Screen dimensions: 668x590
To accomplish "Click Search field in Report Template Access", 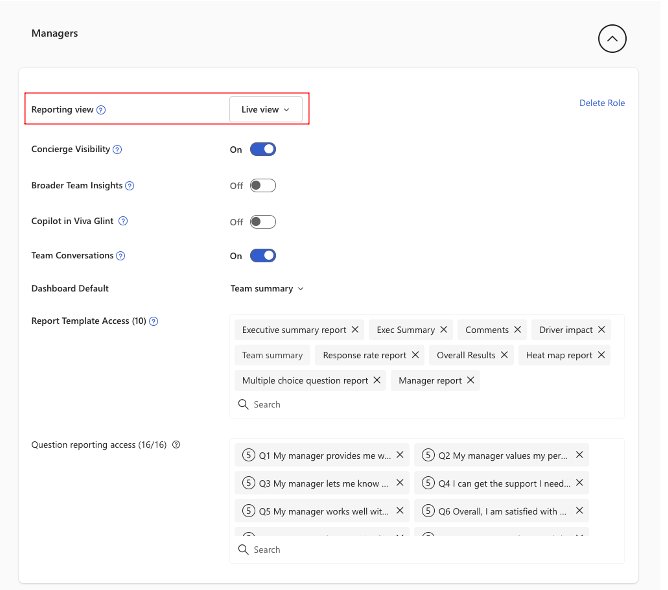I will coord(427,404).
